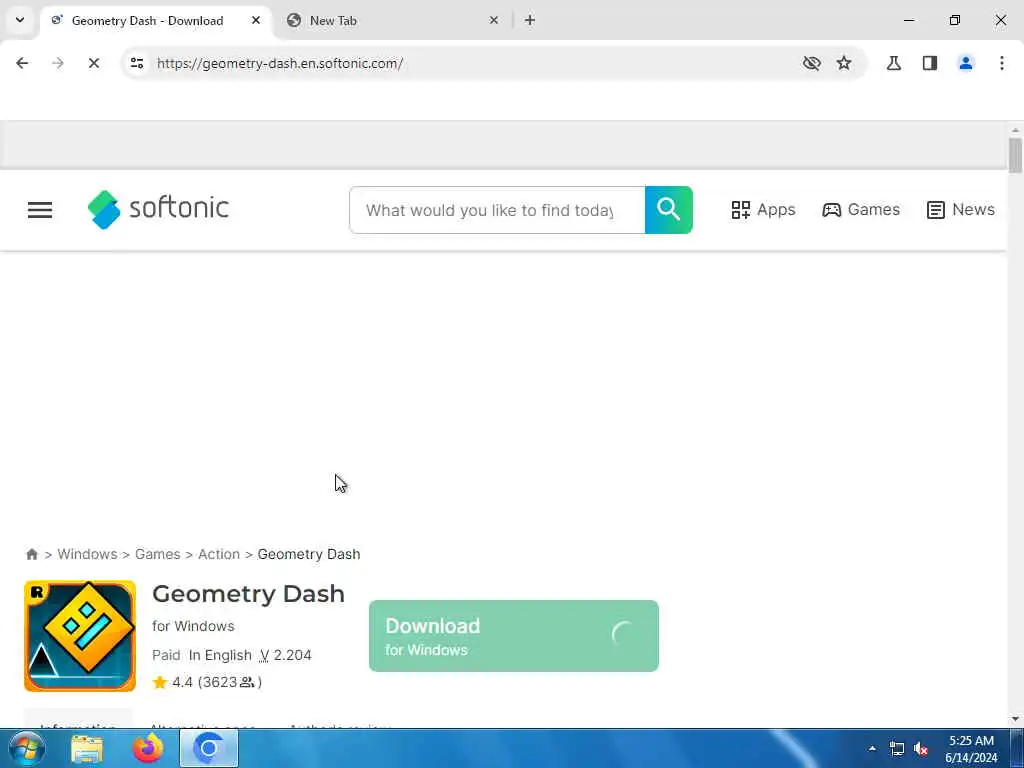Click the 4.4 star rating

172,682
